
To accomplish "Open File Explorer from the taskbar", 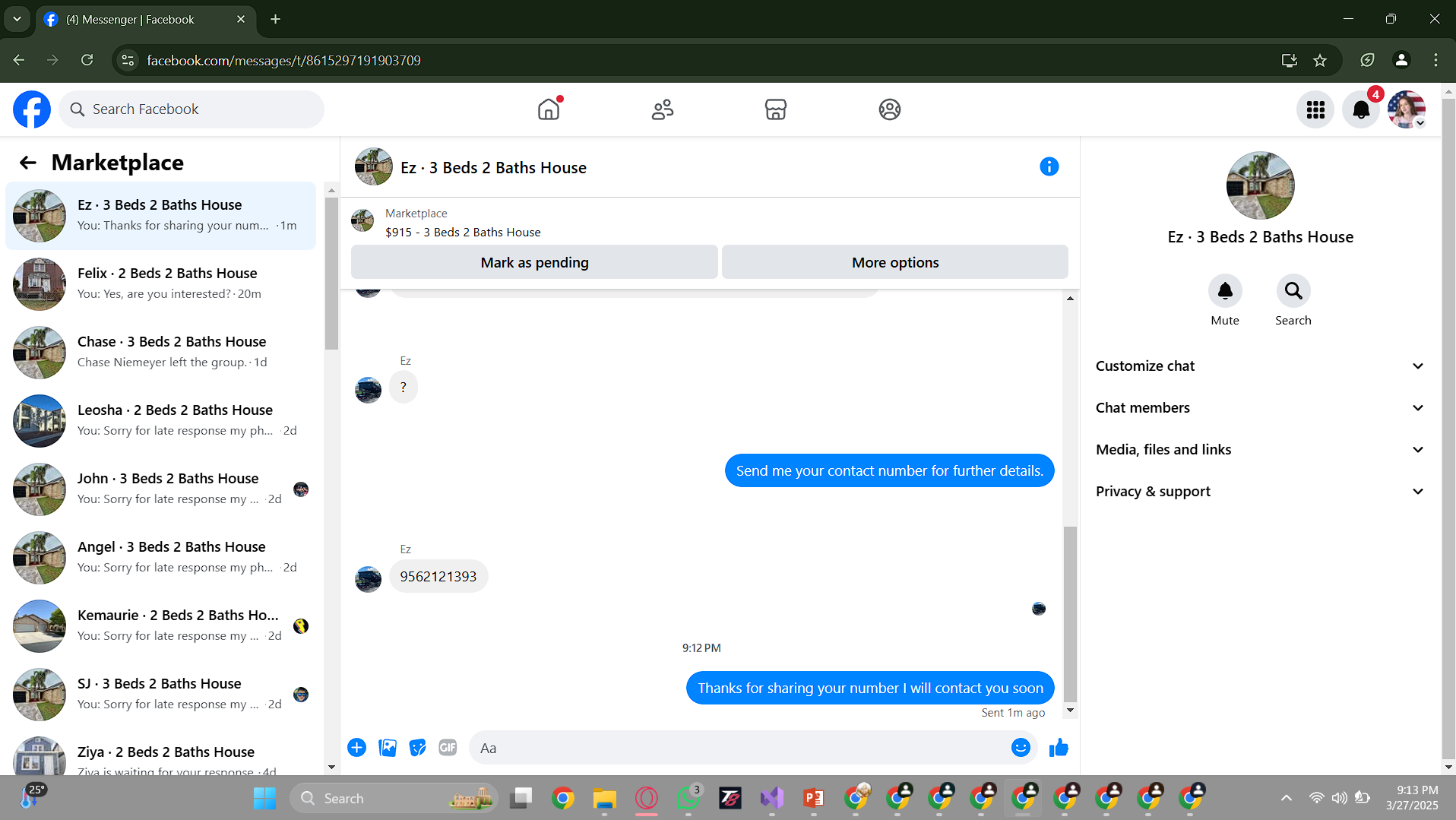I will click(x=605, y=798).
